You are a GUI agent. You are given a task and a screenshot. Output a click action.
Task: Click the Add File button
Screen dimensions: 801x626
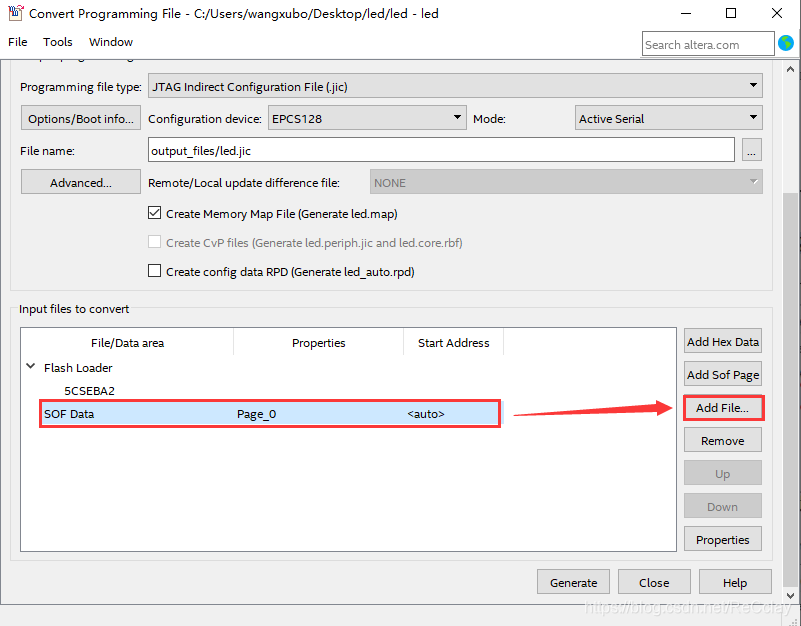(723, 408)
